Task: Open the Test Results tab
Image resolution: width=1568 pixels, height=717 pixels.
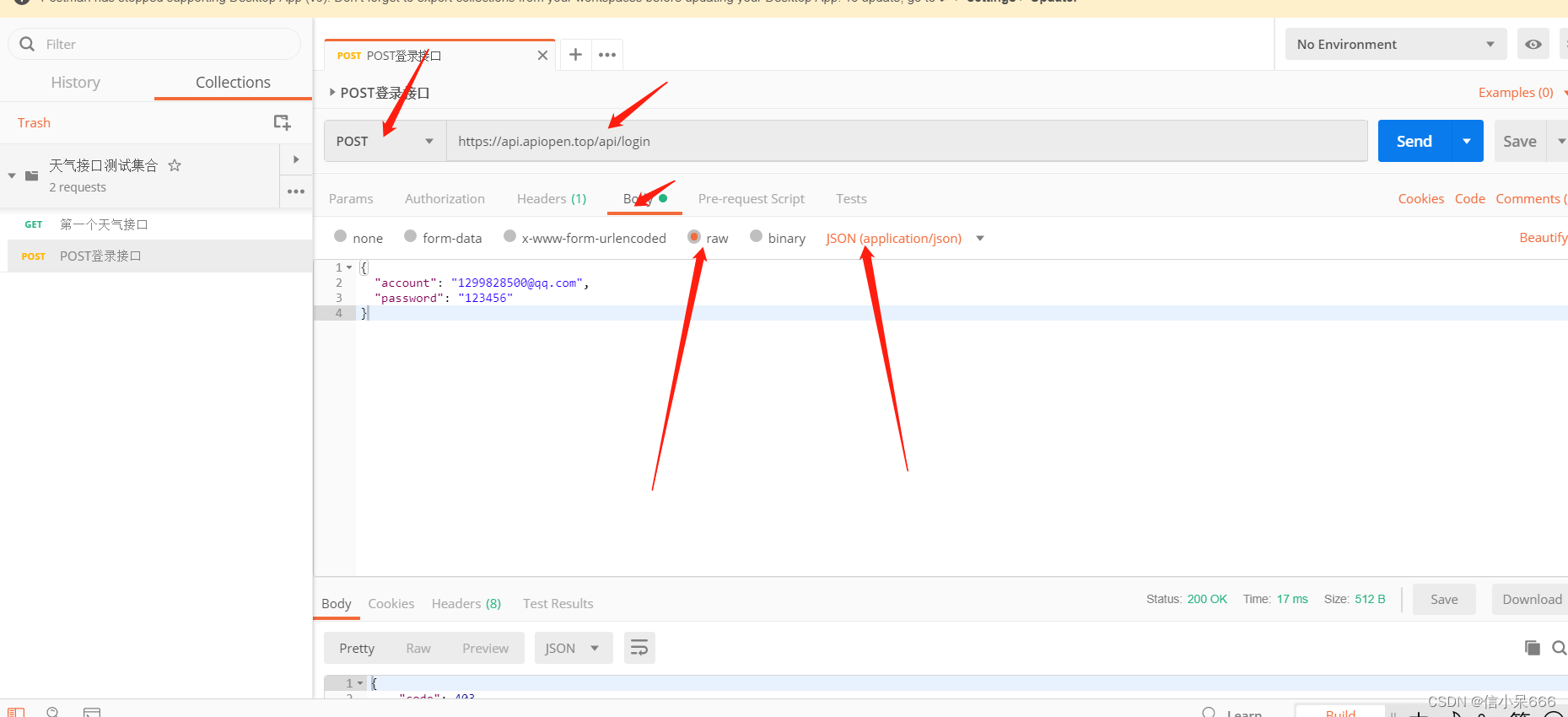Action: [558, 604]
